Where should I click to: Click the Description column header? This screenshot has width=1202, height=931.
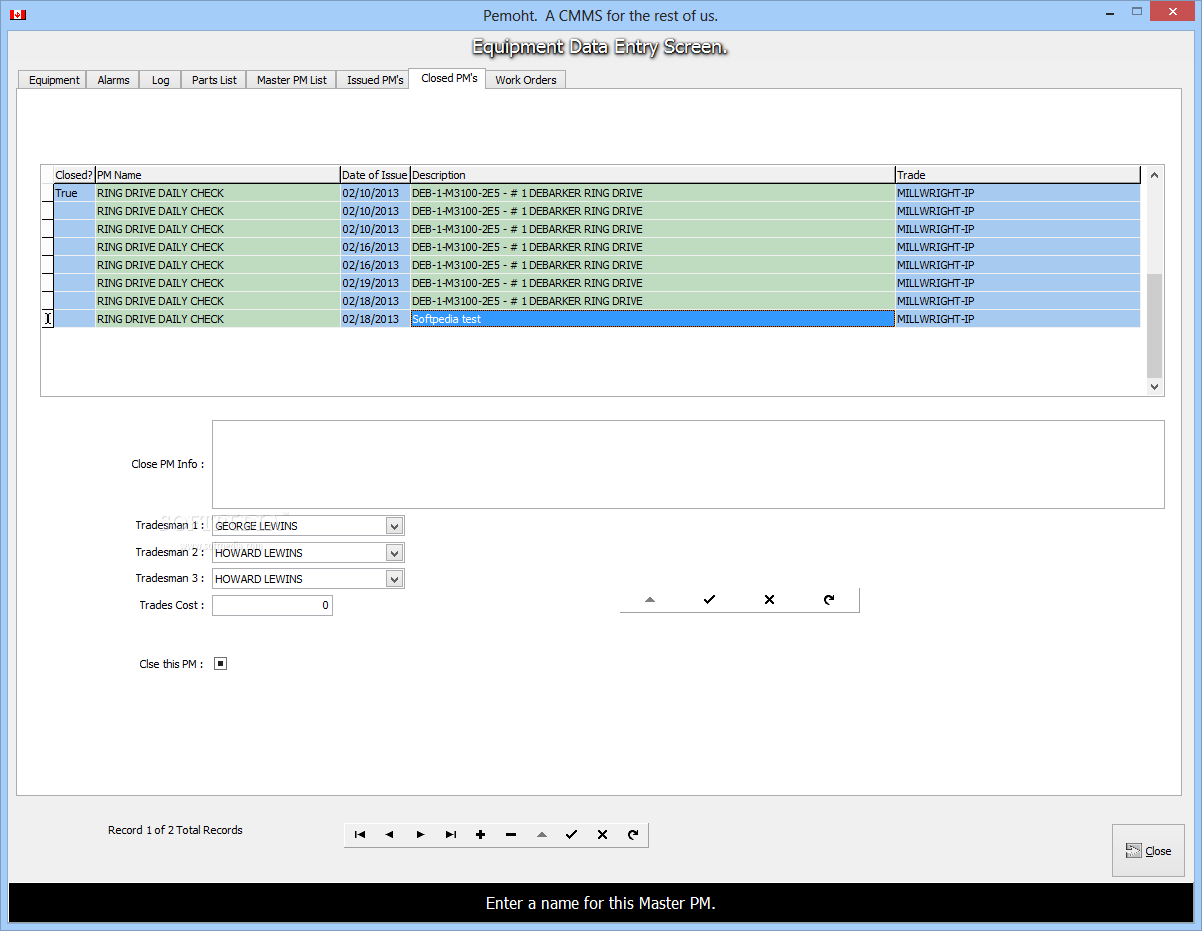click(x=653, y=175)
